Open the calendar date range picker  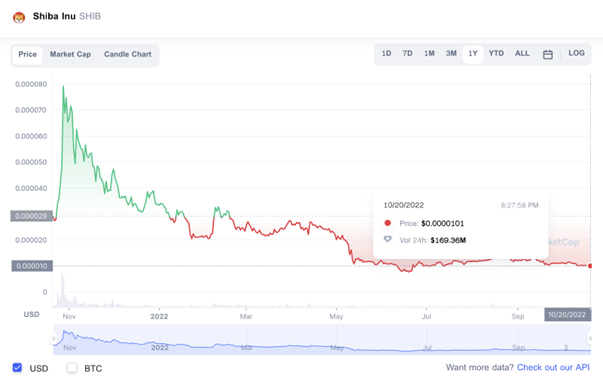click(x=548, y=55)
